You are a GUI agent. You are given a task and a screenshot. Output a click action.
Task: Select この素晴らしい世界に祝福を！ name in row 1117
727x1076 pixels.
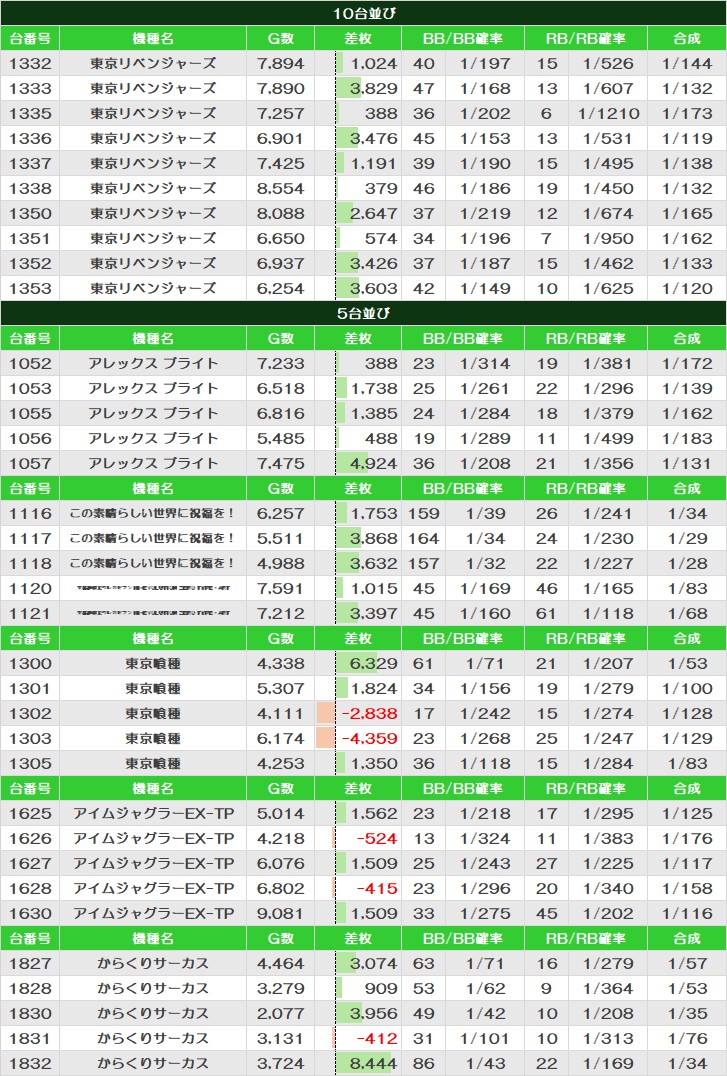(153, 539)
